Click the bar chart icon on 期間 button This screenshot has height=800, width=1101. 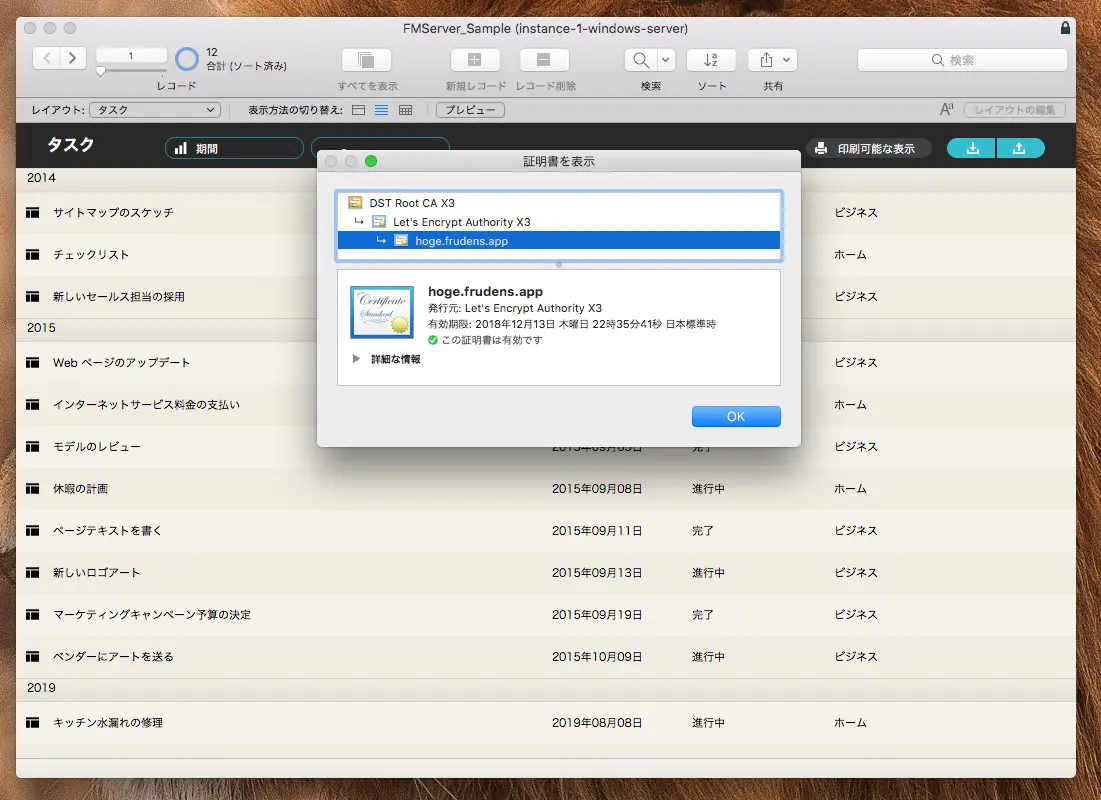point(180,148)
